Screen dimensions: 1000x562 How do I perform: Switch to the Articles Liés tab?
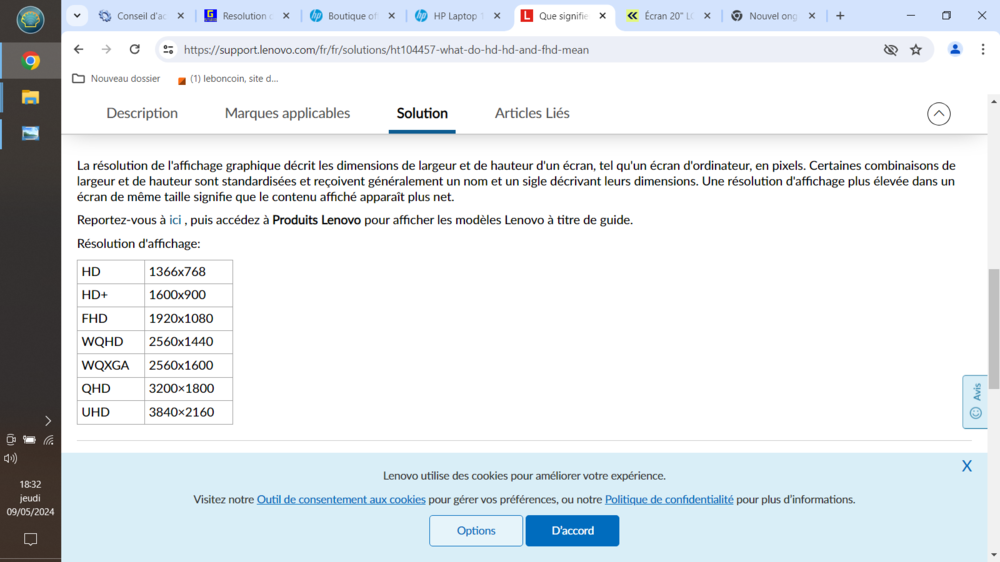(532, 114)
